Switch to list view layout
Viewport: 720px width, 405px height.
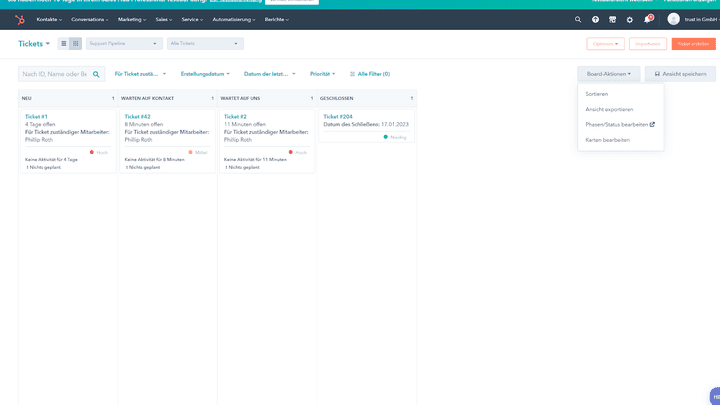click(x=64, y=44)
